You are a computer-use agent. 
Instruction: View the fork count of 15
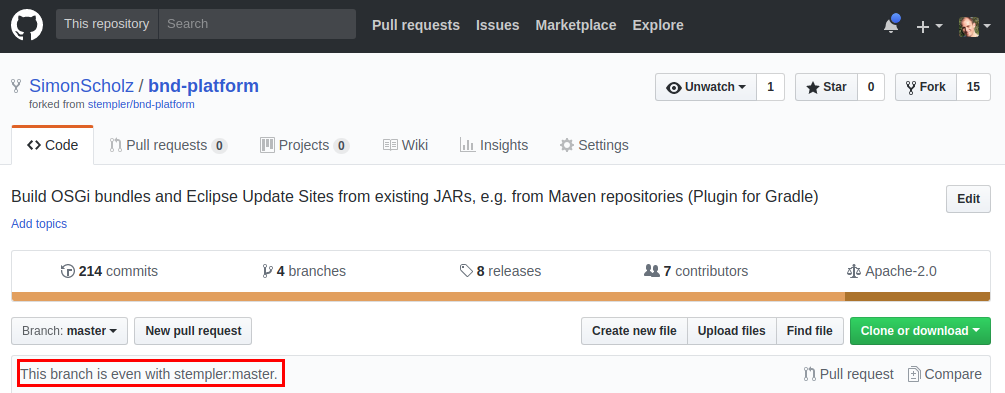click(973, 87)
